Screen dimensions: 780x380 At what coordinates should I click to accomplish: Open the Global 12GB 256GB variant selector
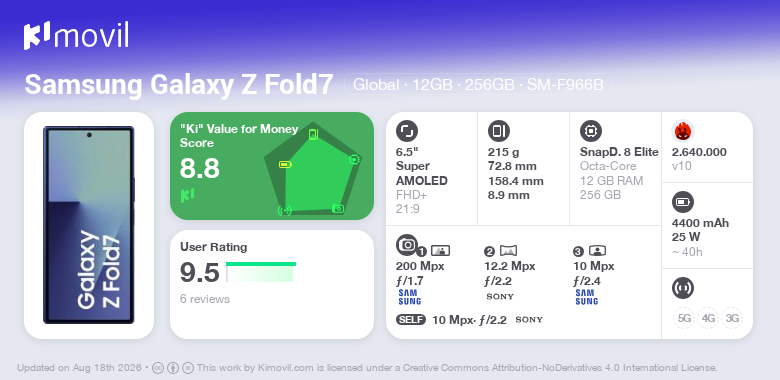[x=478, y=85]
